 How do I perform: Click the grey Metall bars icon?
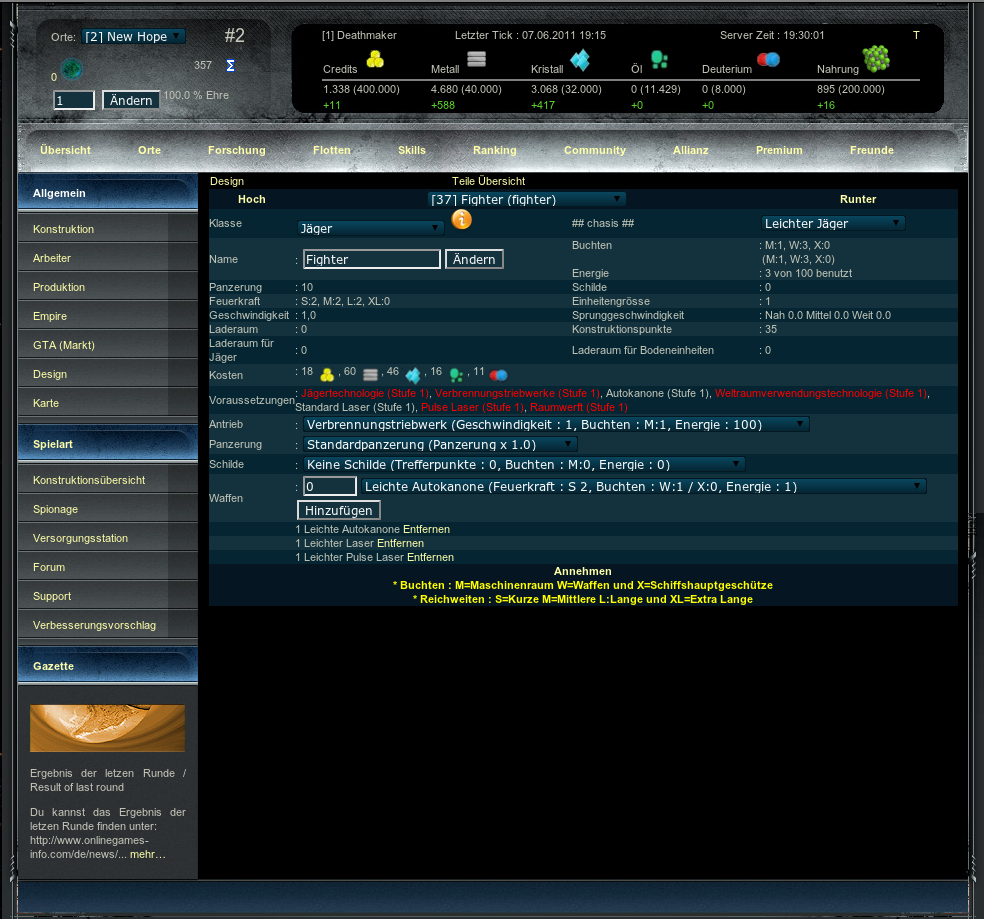tap(476, 59)
